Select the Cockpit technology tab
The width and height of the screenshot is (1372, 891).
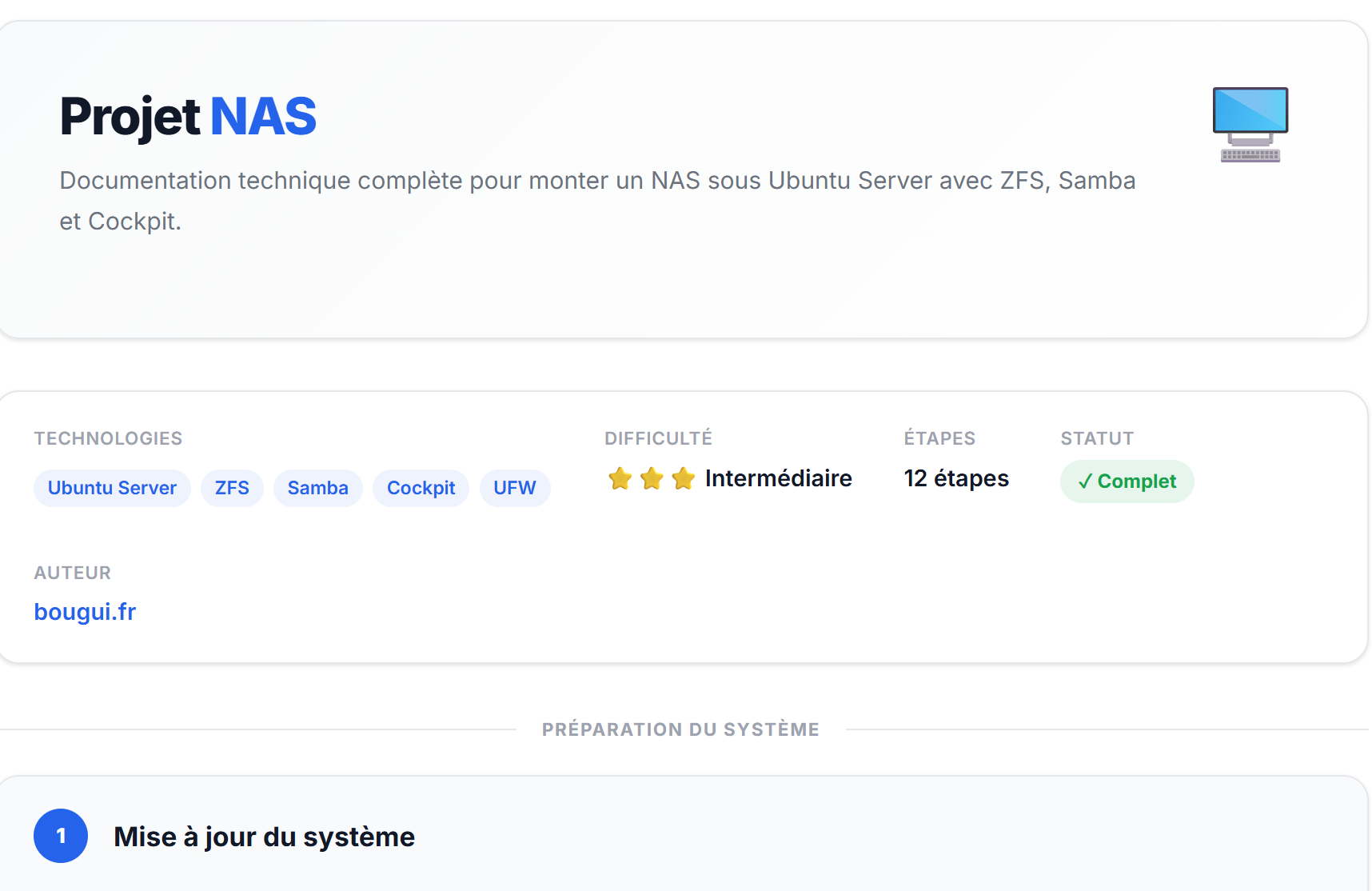click(x=421, y=487)
